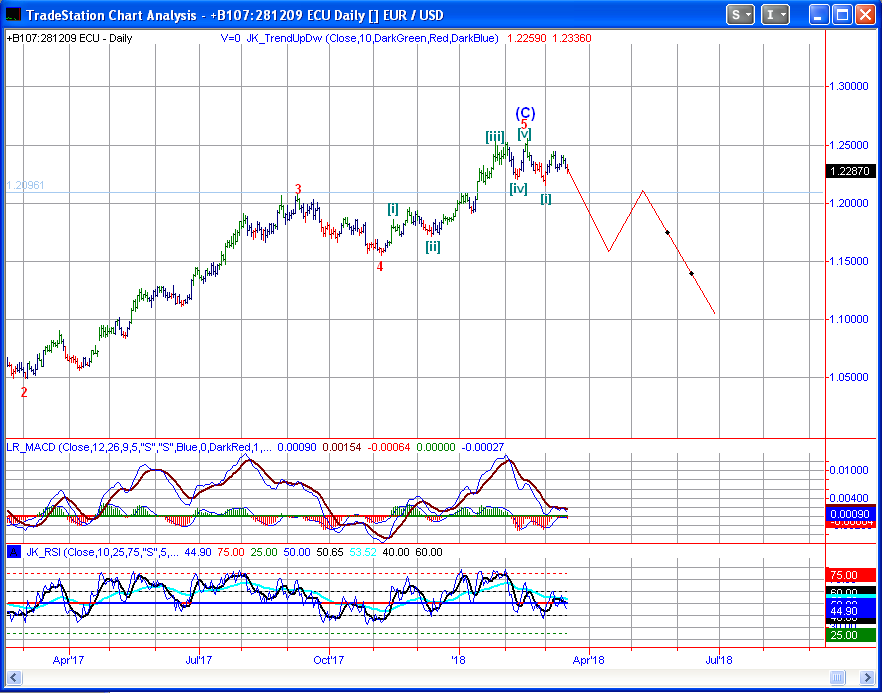This screenshot has width=882, height=693.
Task: Click the Apr'17 date axis label
Action: point(69,658)
